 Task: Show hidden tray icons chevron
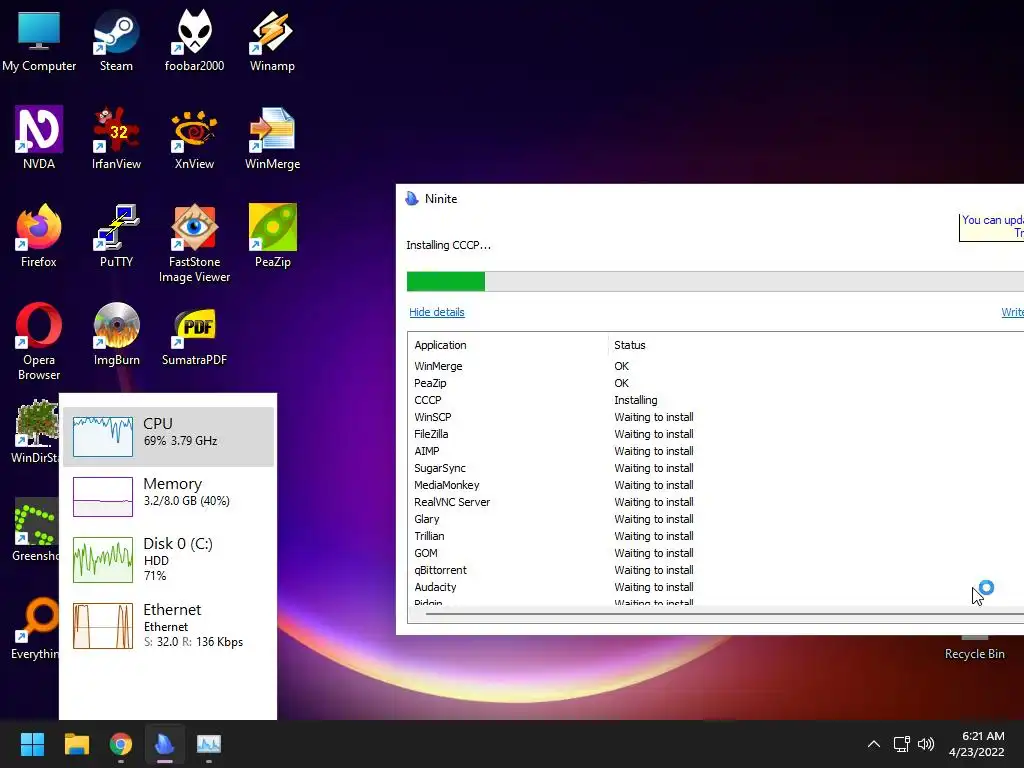click(873, 744)
